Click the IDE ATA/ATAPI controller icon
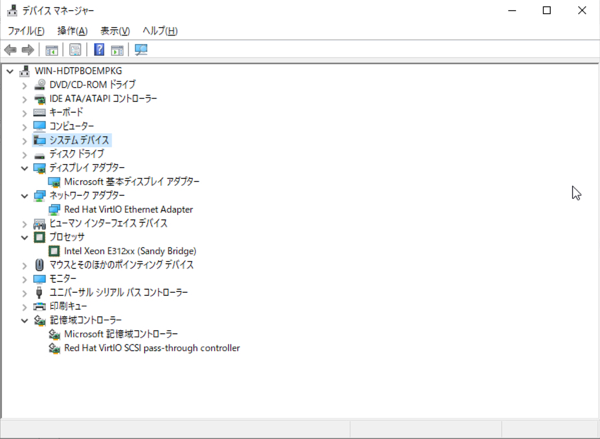The height and width of the screenshot is (439, 600). pyautogui.click(x=39, y=99)
